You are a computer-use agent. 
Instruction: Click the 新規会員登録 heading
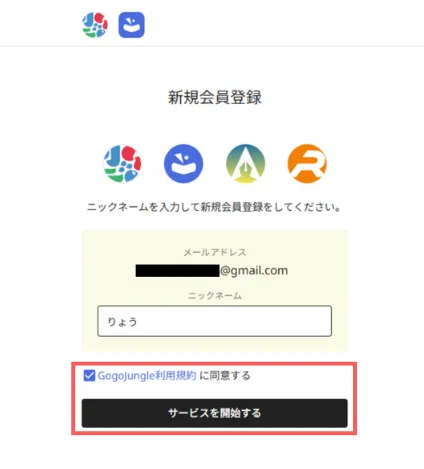pos(215,97)
